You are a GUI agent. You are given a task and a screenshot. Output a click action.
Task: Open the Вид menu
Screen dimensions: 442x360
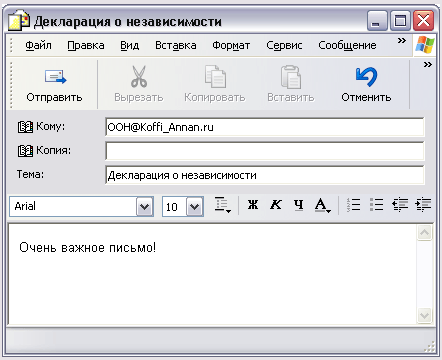[x=130, y=45]
